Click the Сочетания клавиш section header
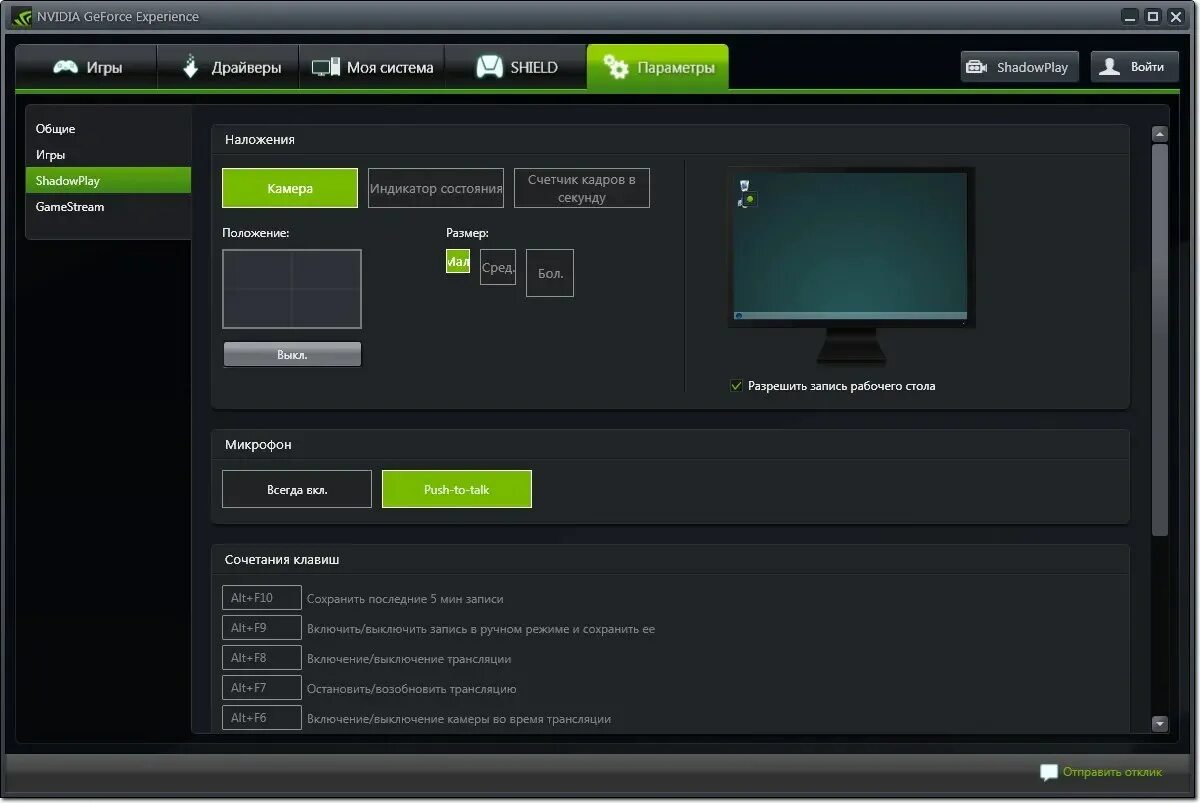Screen dimensions: 1200x803 coord(282,560)
